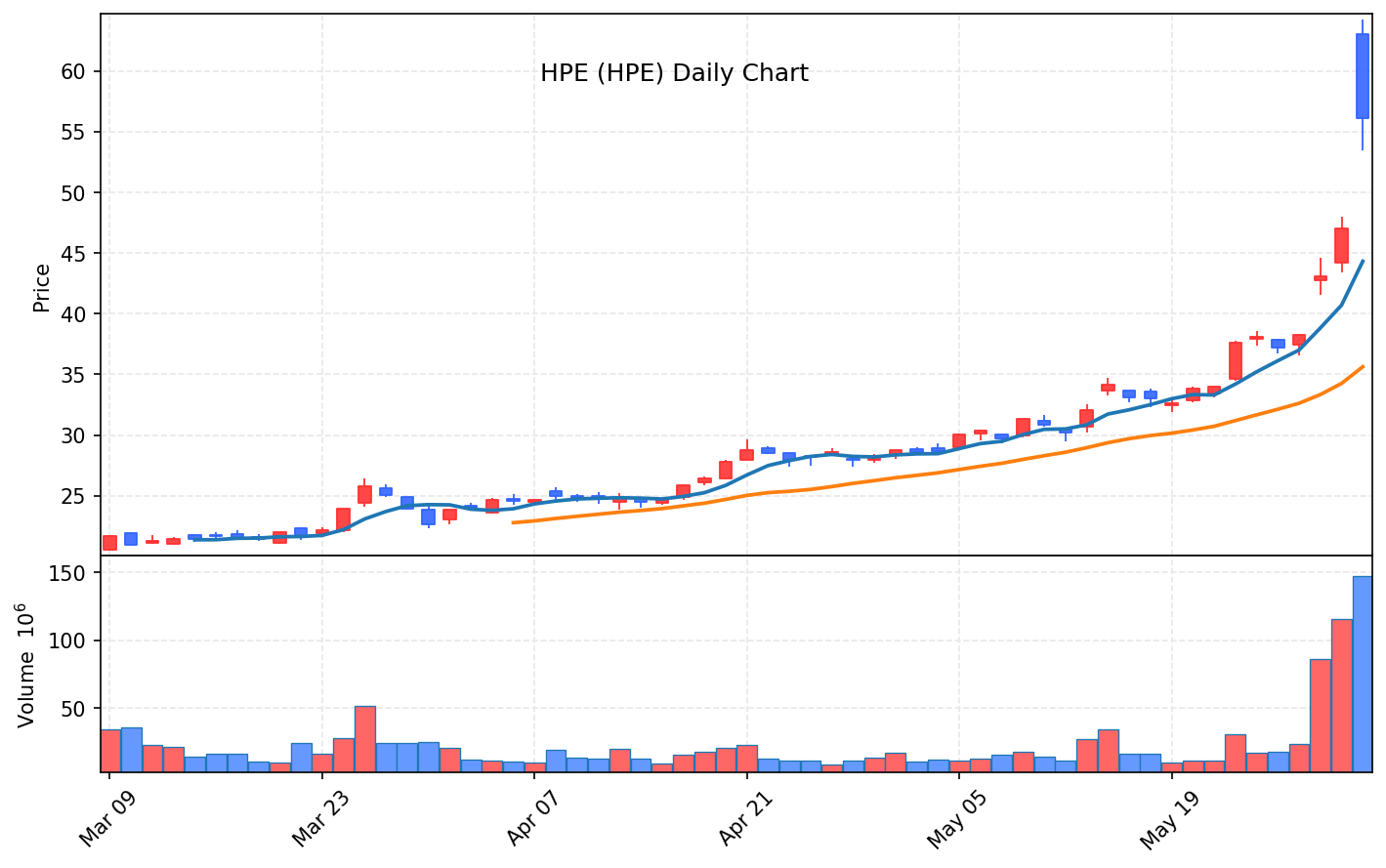Click the 25 price tick label
The image size is (1386, 868).
(x=75, y=496)
